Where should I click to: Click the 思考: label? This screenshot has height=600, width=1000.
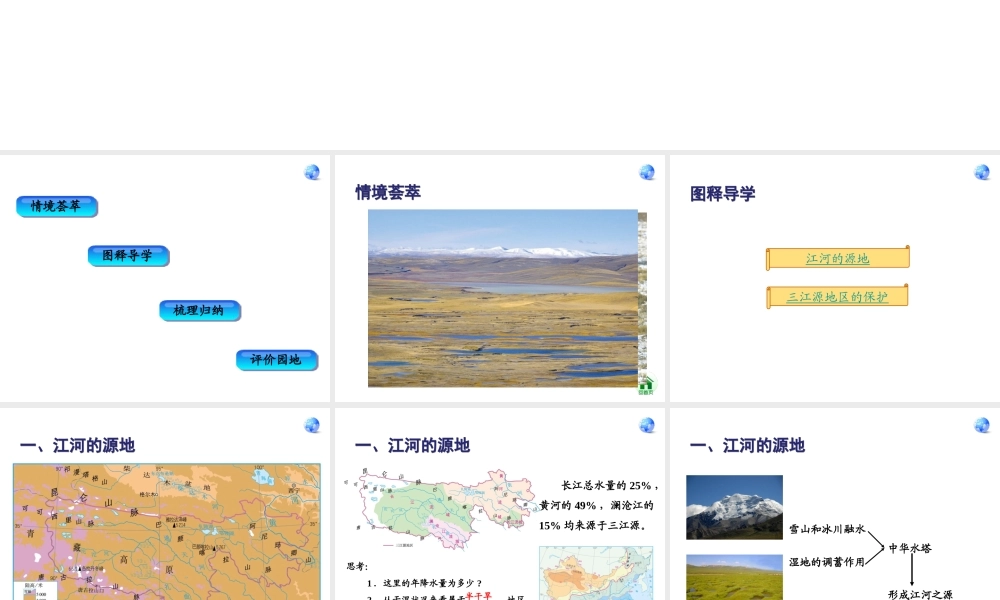(x=357, y=566)
